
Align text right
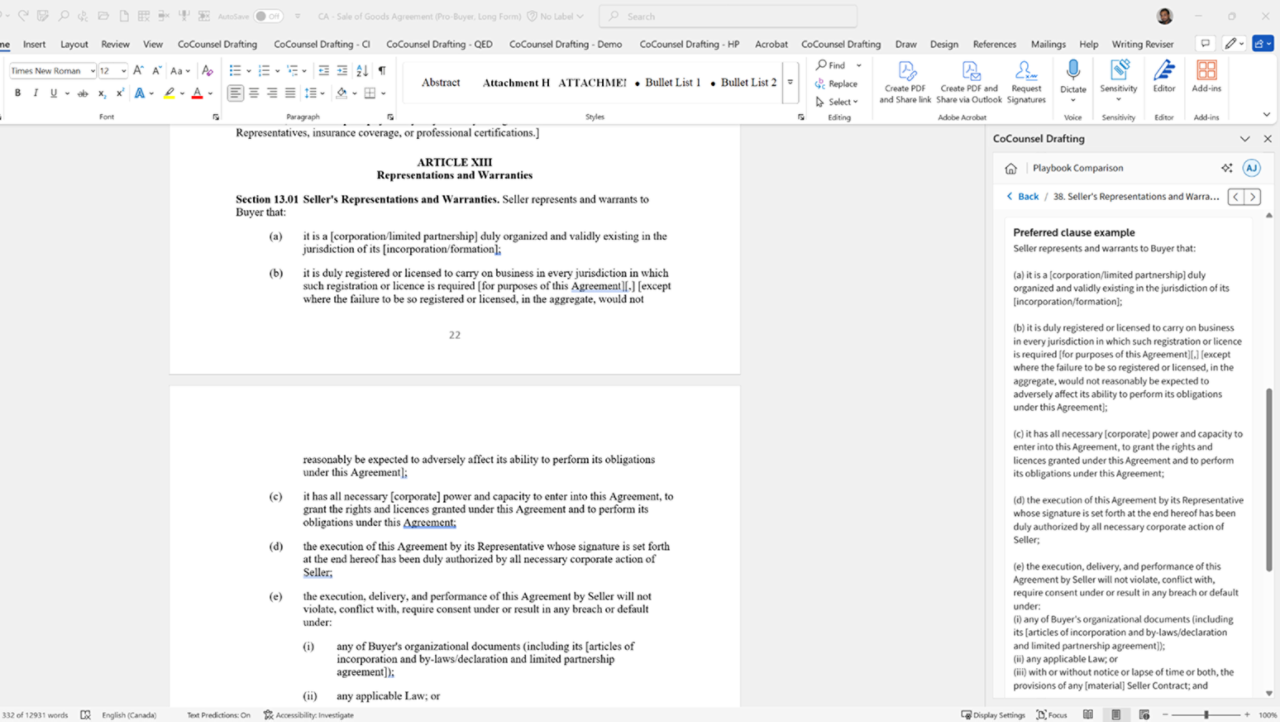click(x=272, y=93)
